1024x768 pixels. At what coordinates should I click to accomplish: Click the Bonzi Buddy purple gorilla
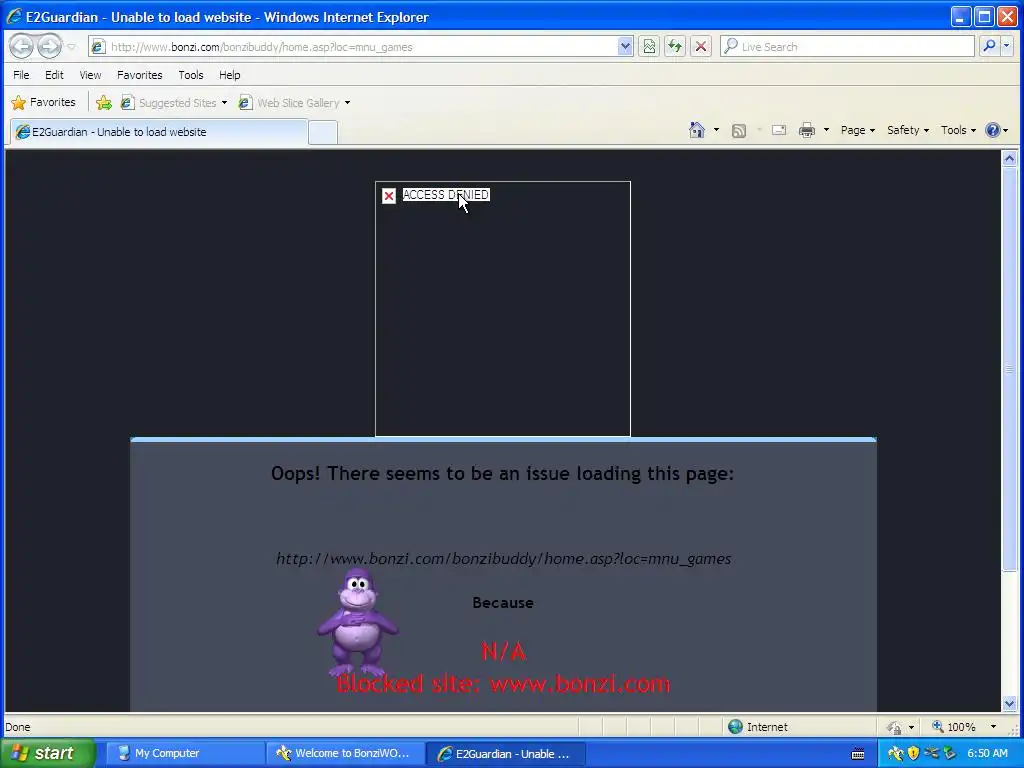[x=357, y=622]
